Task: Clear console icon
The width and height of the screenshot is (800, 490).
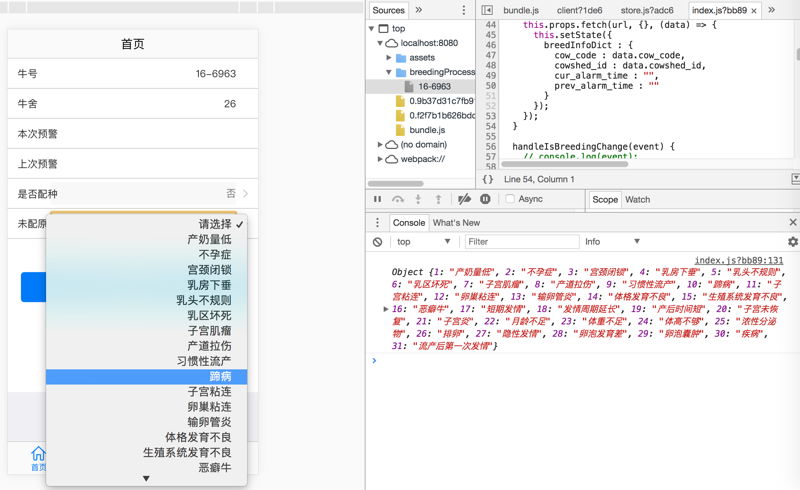Action: [x=378, y=242]
